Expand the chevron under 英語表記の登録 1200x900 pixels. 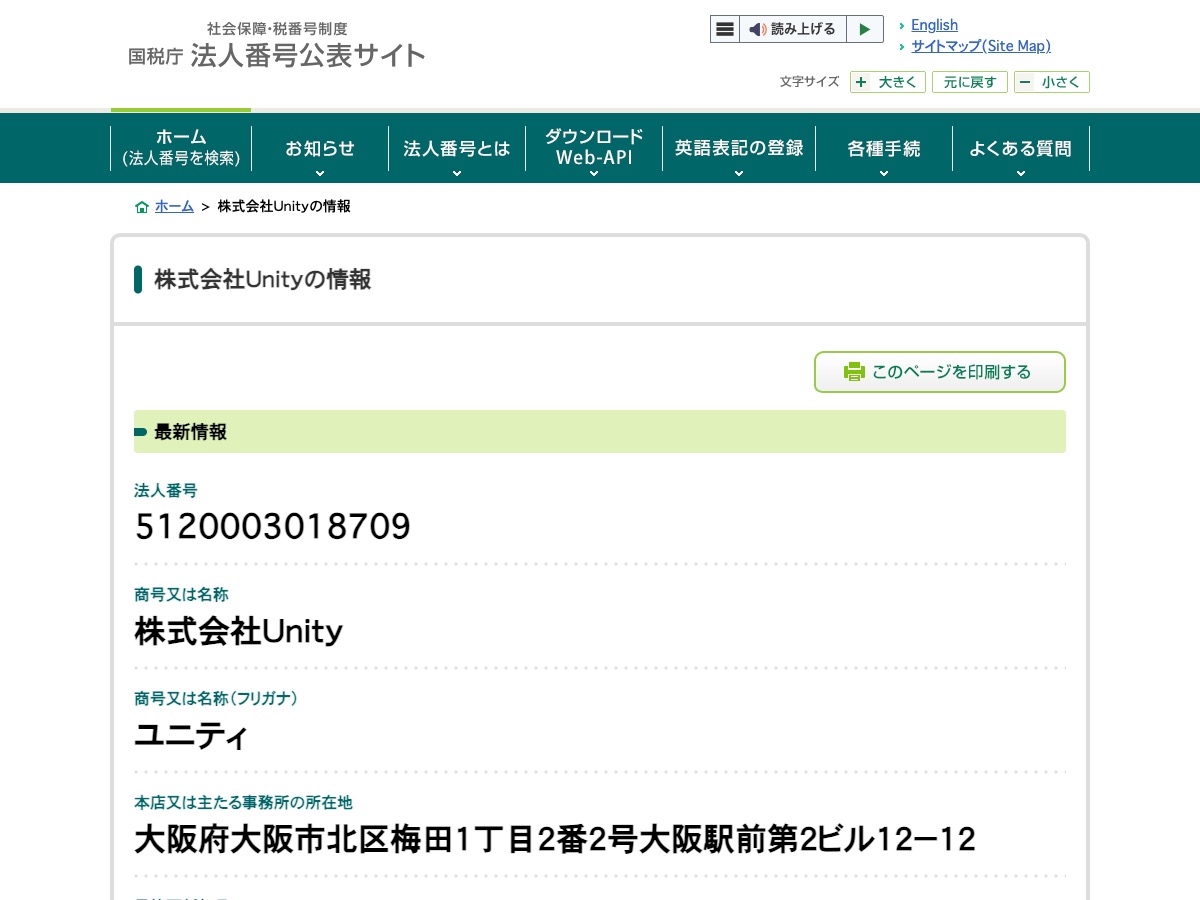tap(739, 173)
